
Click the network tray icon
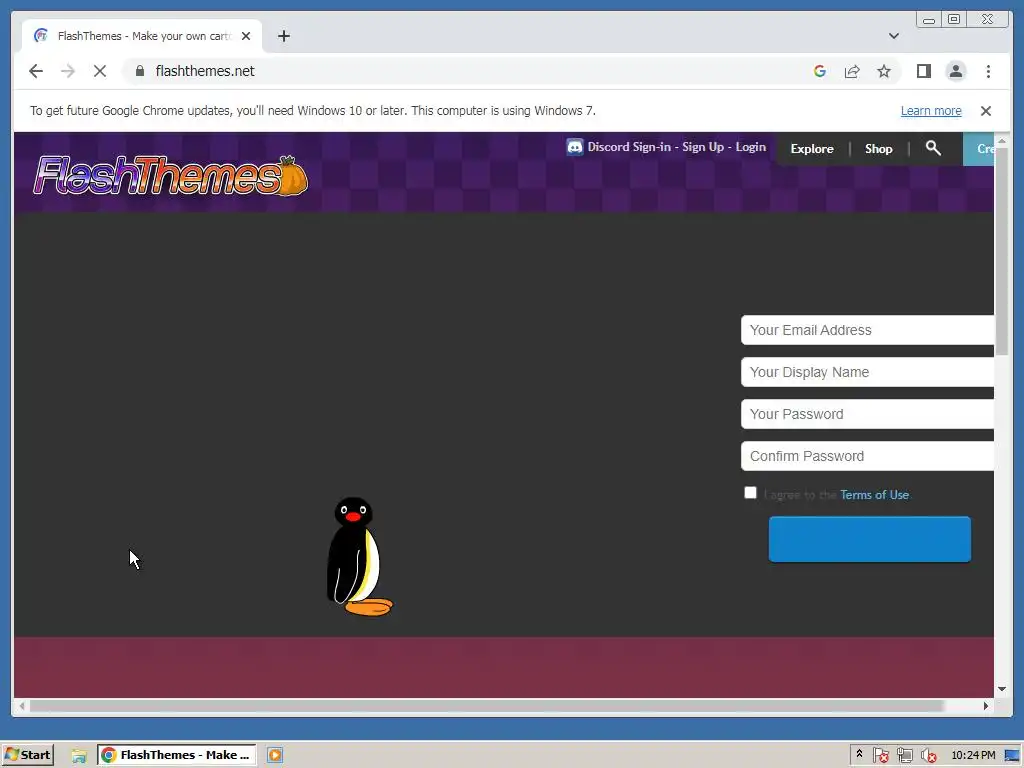[x=904, y=756]
